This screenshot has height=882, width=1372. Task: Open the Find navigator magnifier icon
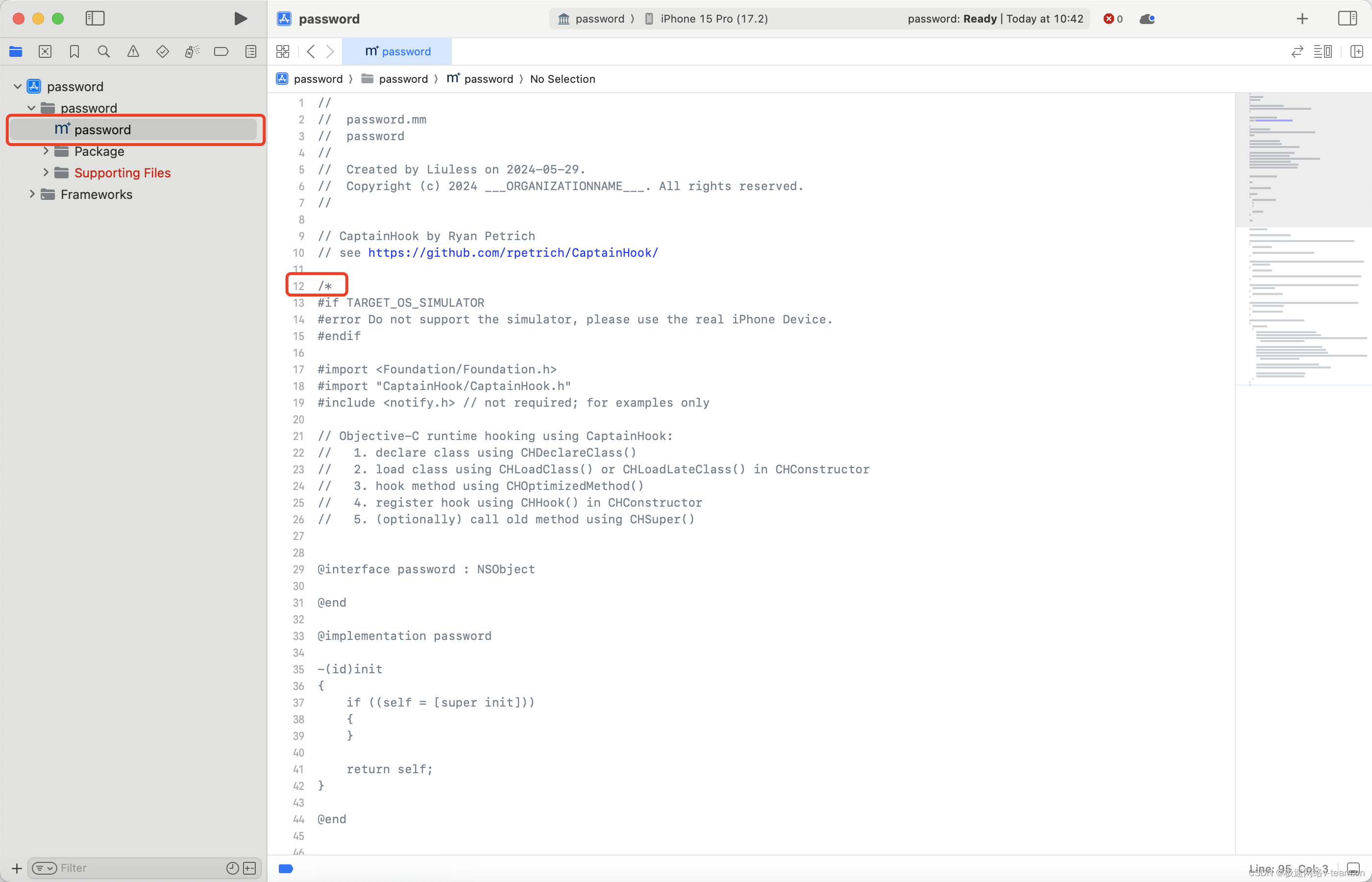point(104,51)
